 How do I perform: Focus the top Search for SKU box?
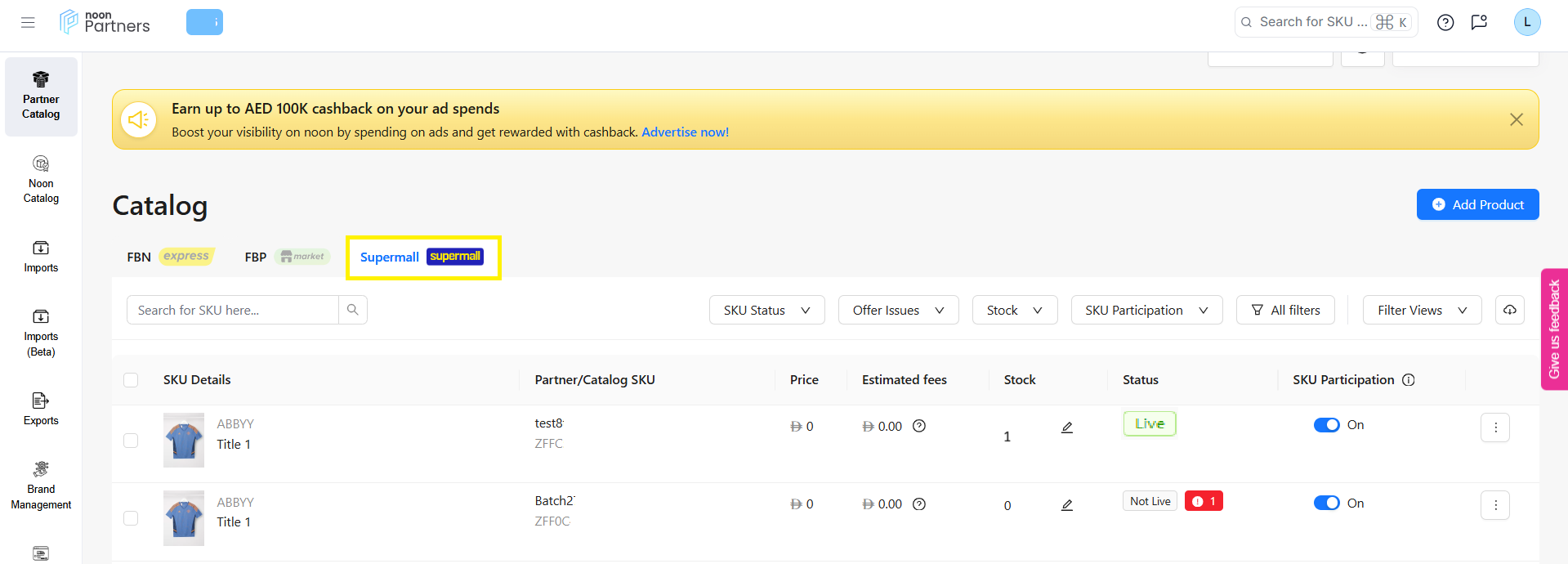pos(1326,22)
